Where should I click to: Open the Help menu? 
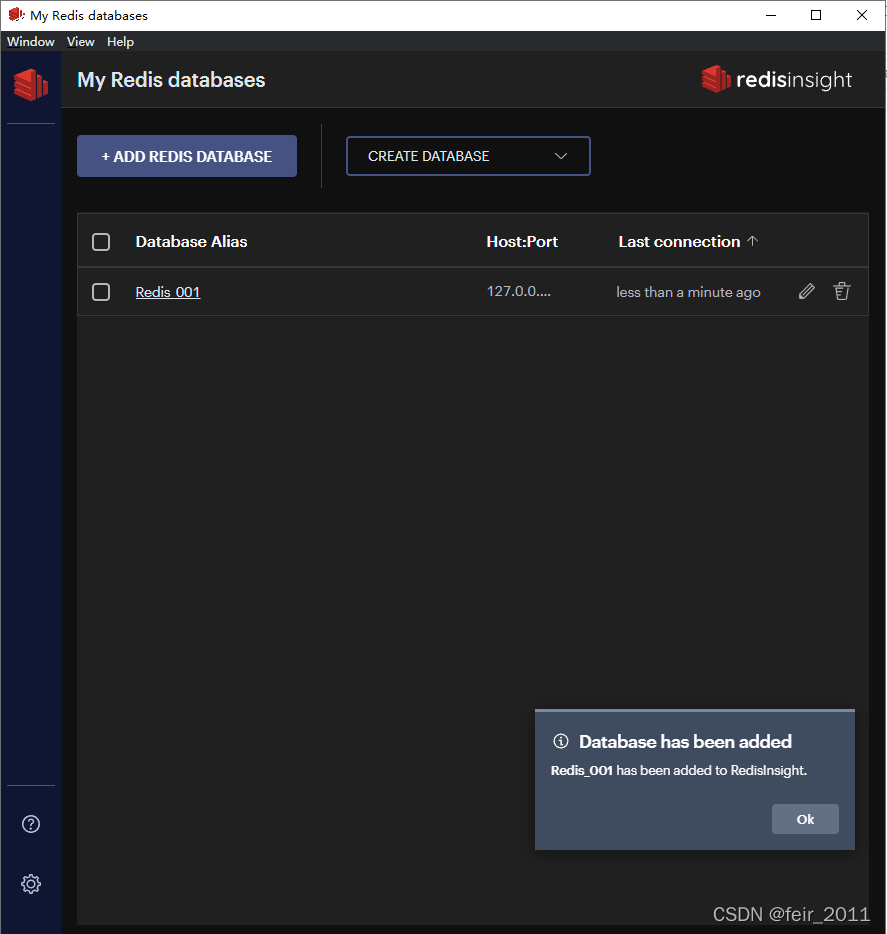[120, 42]
